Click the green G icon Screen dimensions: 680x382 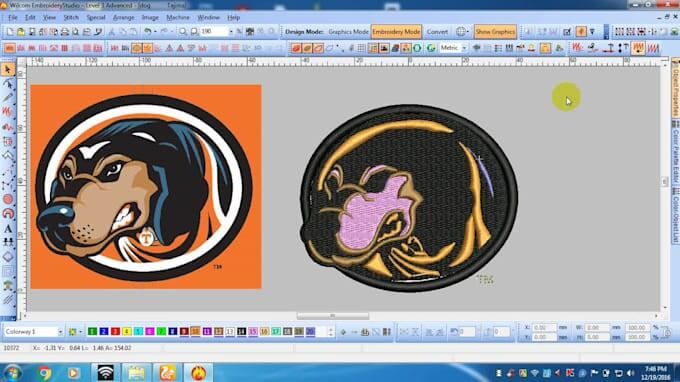coord(431,48)
